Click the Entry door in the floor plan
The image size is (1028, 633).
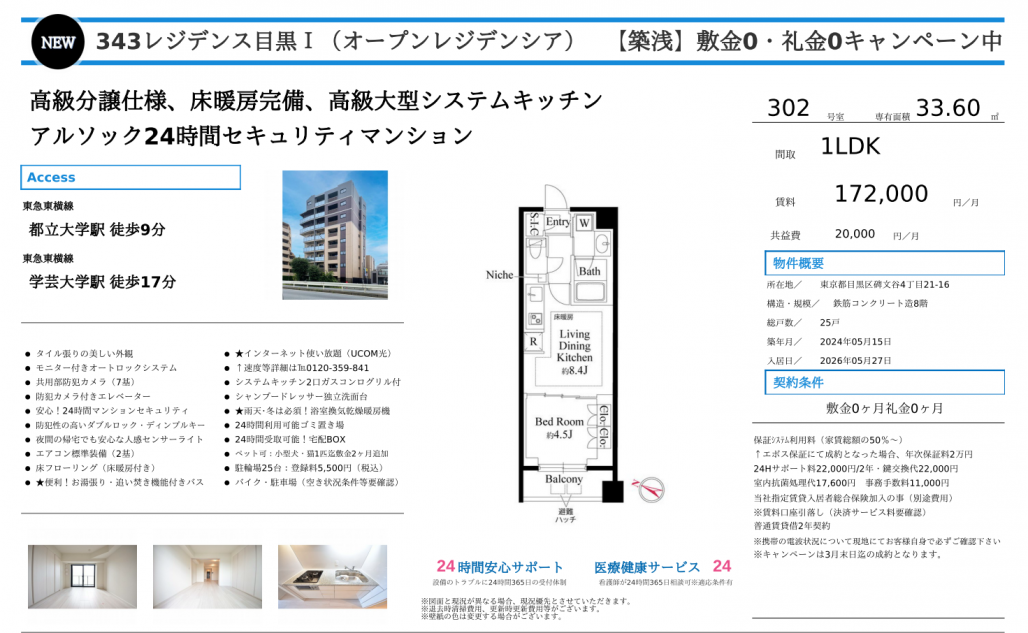click(557, 221)
